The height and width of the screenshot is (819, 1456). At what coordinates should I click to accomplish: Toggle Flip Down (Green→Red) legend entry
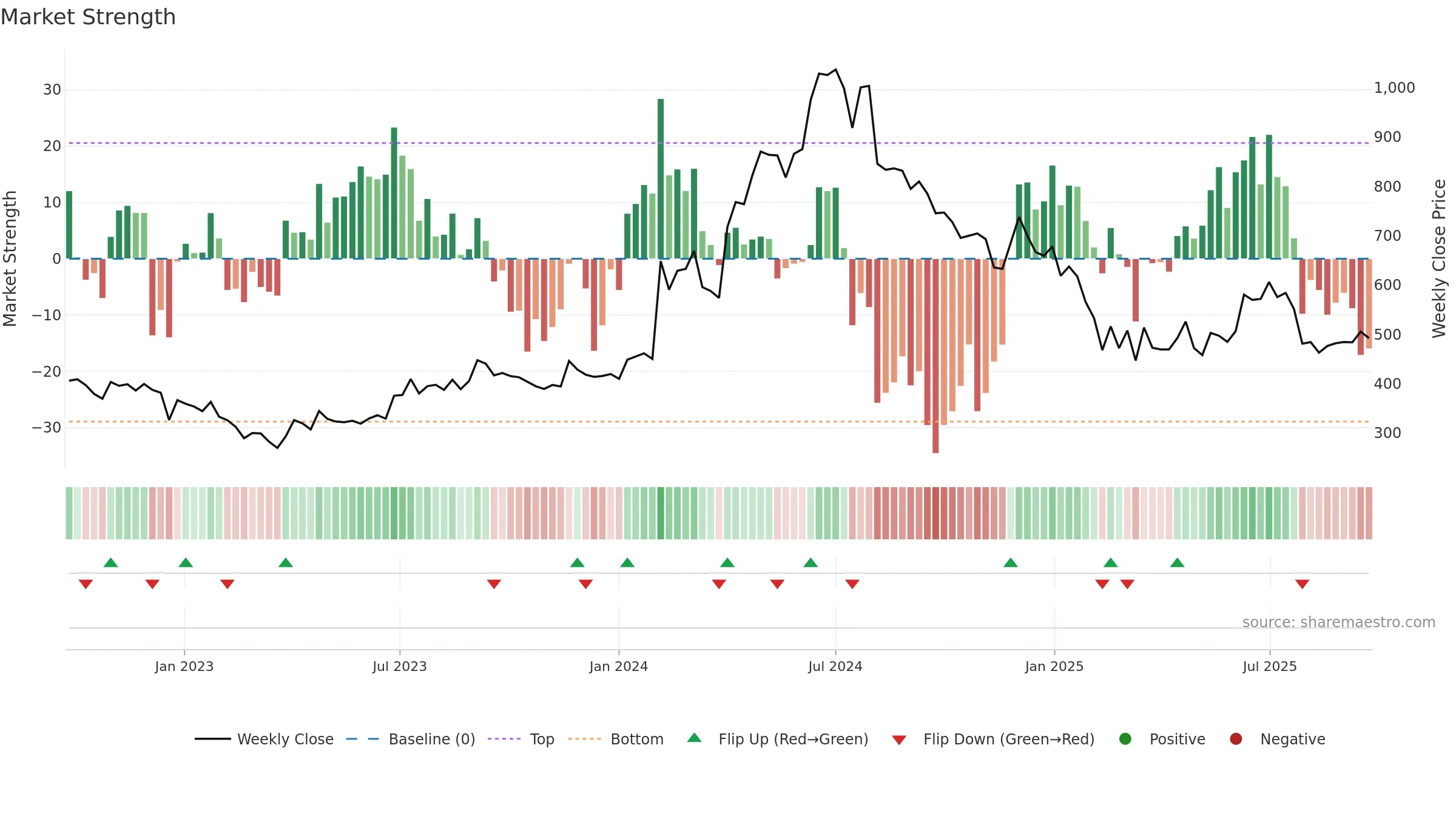[993, 739]
